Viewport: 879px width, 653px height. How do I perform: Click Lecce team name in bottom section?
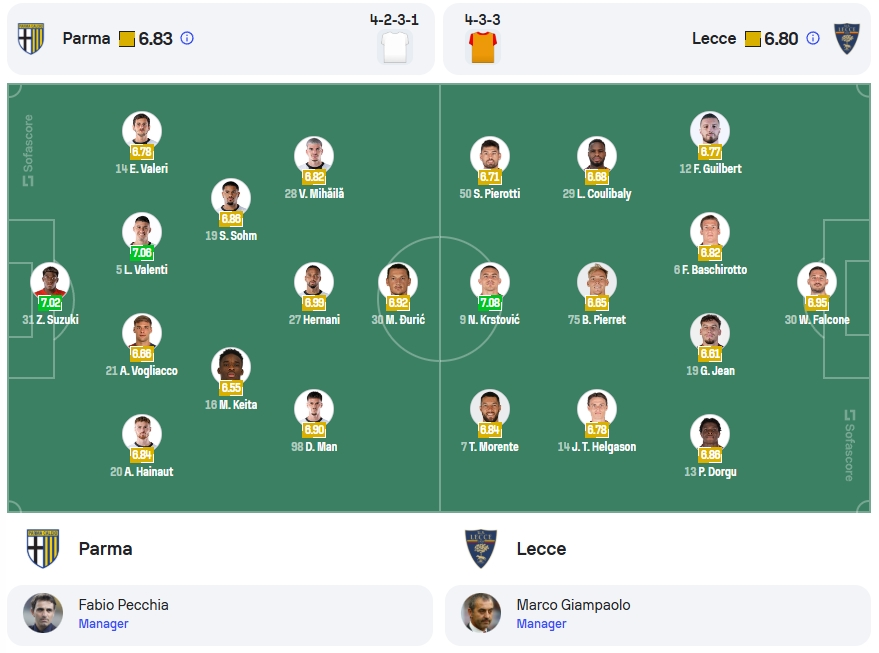pos(541,549)
